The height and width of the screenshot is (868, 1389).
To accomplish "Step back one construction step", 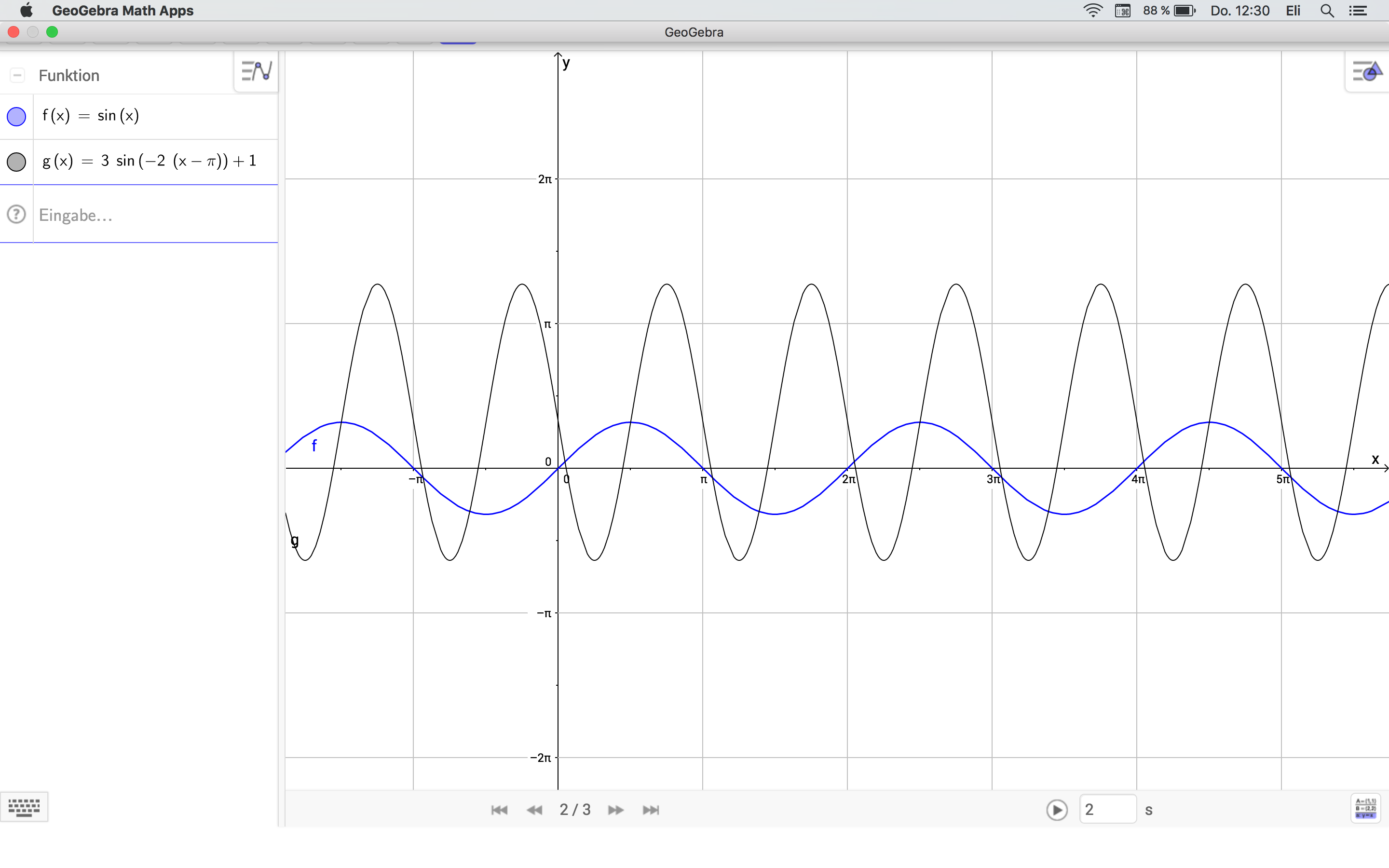I will pyautogui.click(x=534, y=810).
